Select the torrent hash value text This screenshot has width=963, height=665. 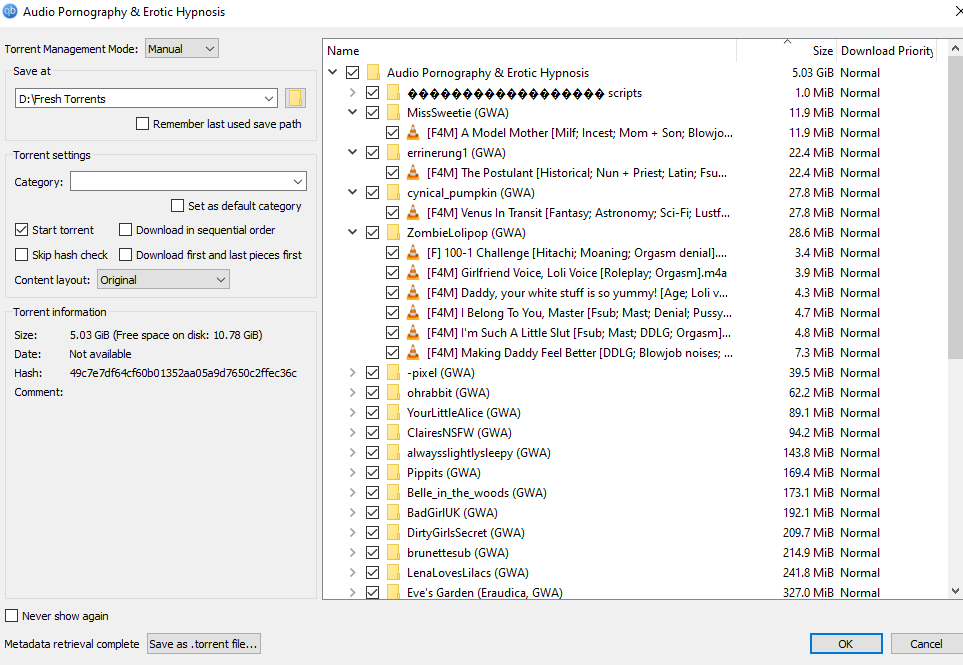pyautogui.click(x=183, y=373)
